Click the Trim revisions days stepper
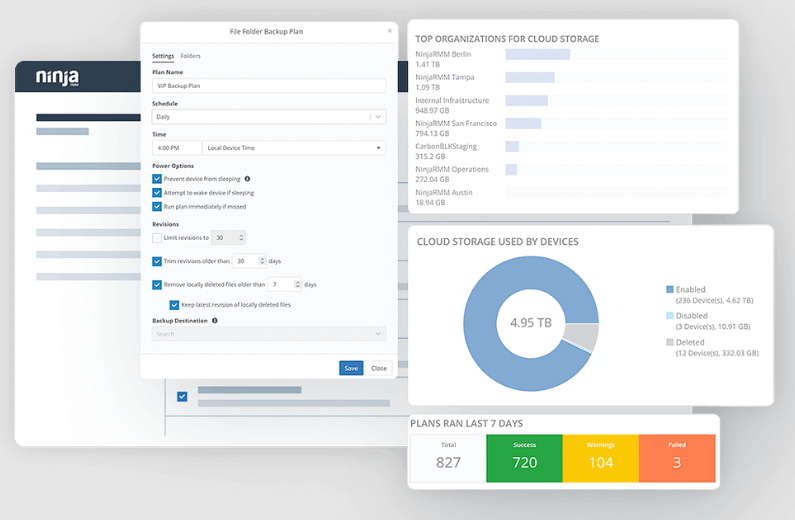 click(x=262, y=261)
